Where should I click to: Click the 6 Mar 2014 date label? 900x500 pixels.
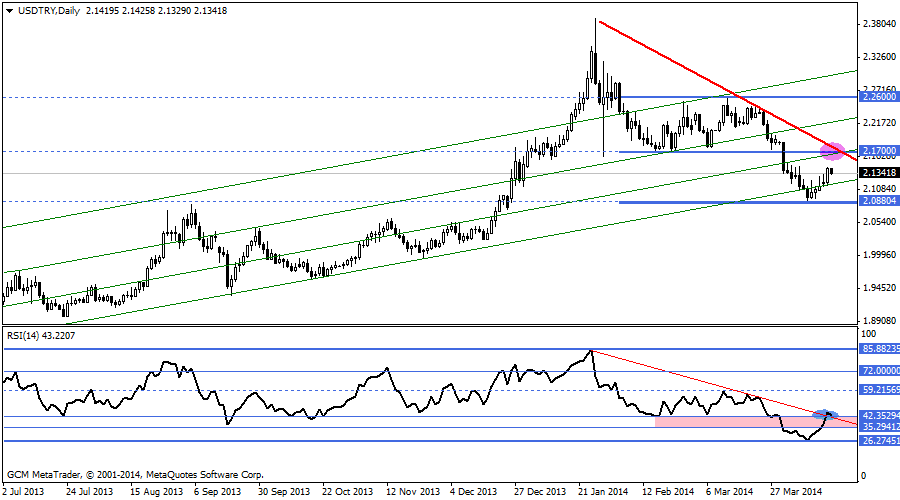730,491
